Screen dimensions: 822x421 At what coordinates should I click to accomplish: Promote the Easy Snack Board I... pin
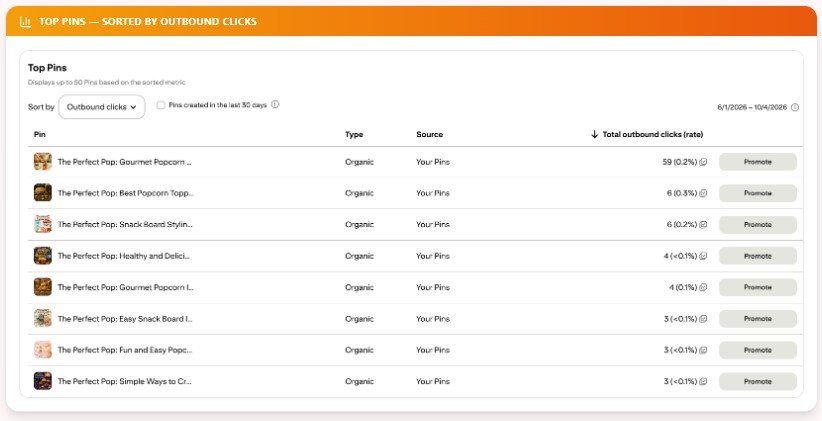click(x=758, y=319)
